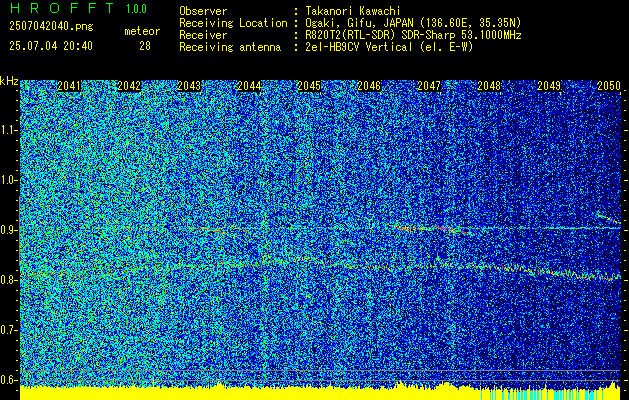Click the 2el-HB9CV Vertical antenna text
The image size is (629, 400).
coord(389,47)
